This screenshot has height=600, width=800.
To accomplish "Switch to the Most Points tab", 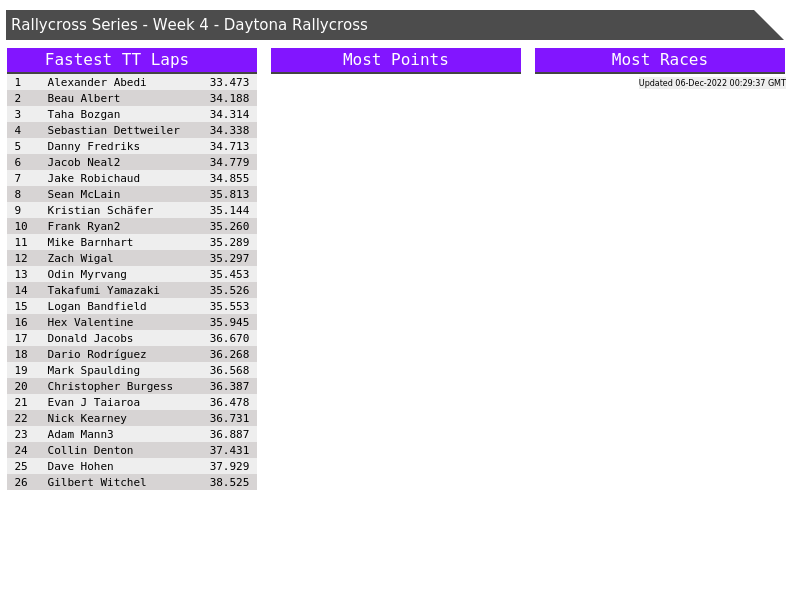I will tap(395, 60).
